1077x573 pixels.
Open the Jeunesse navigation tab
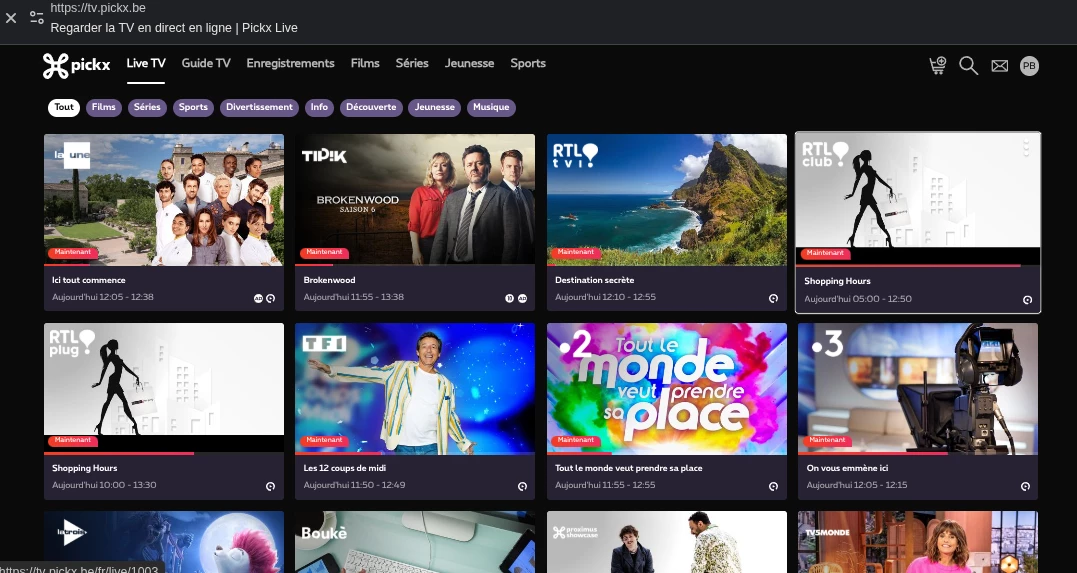click(469, 63)
